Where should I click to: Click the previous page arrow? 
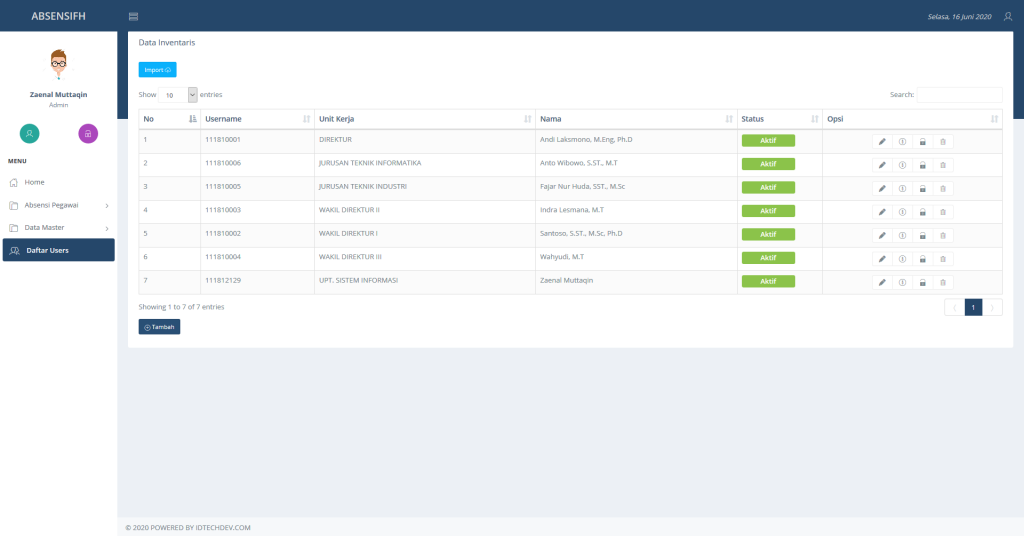(x=954, y=307)
